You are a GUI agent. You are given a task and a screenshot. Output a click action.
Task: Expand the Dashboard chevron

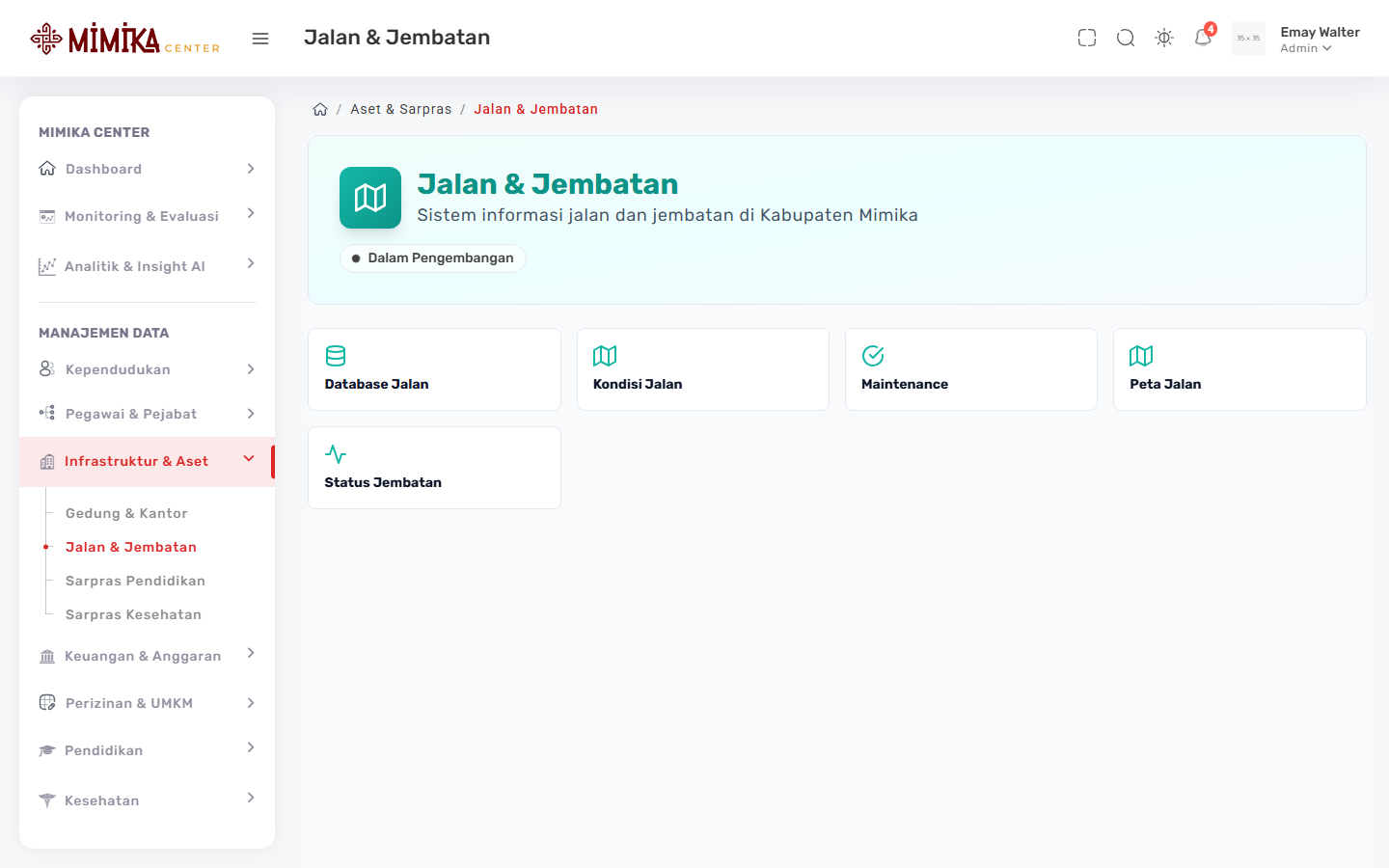click(251, 169)
